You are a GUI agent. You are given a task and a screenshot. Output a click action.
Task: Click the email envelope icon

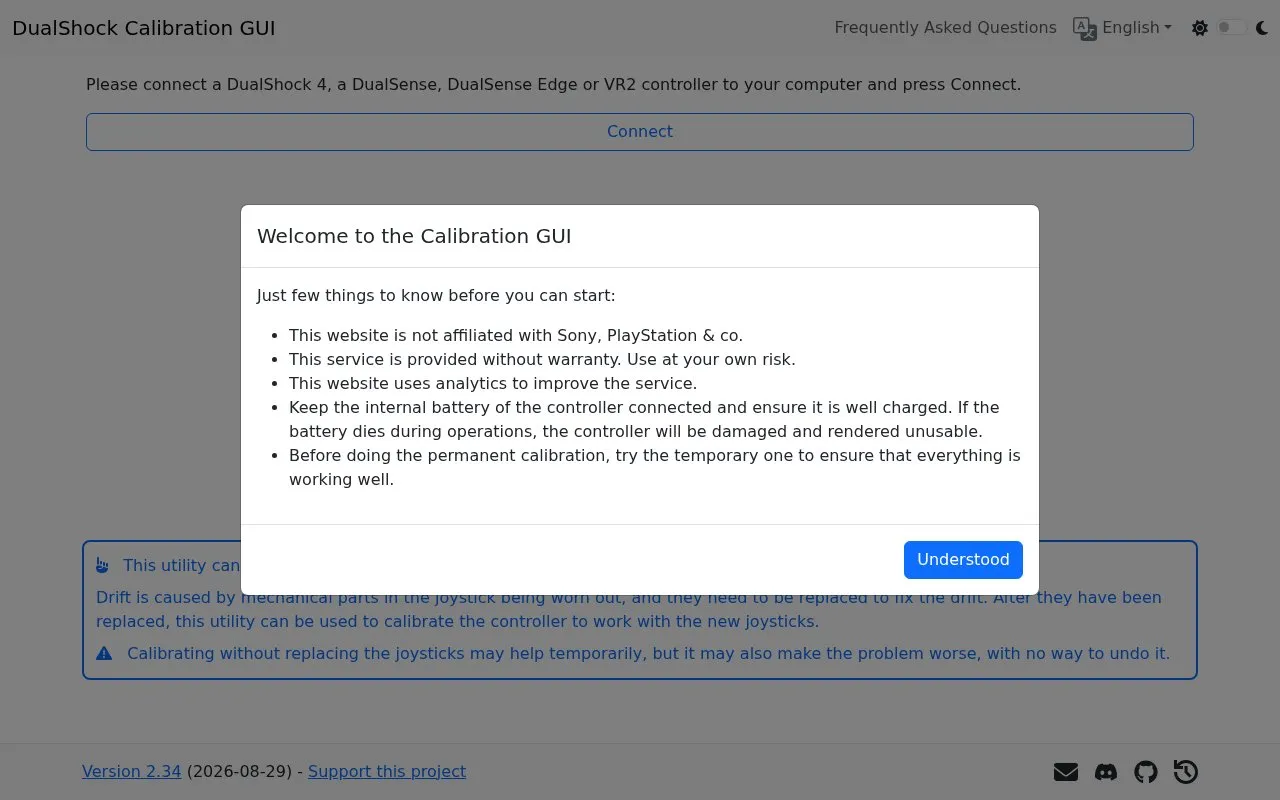tap(1066, 772)
